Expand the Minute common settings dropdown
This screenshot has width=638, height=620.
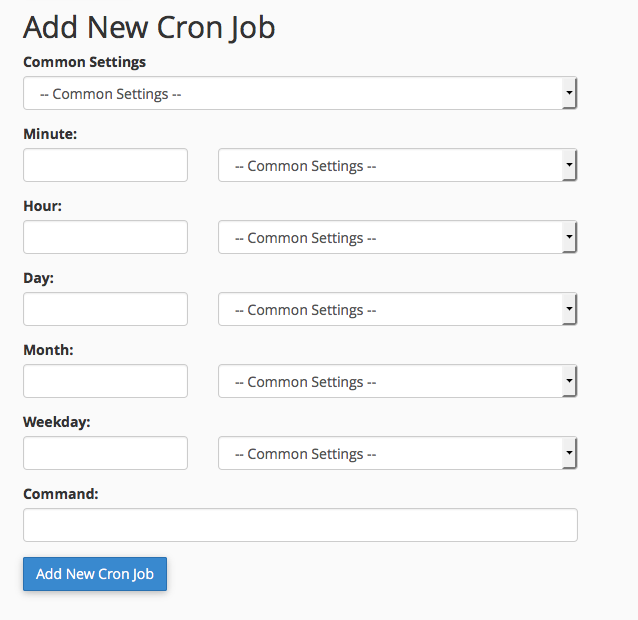click(x=398, y=165)
